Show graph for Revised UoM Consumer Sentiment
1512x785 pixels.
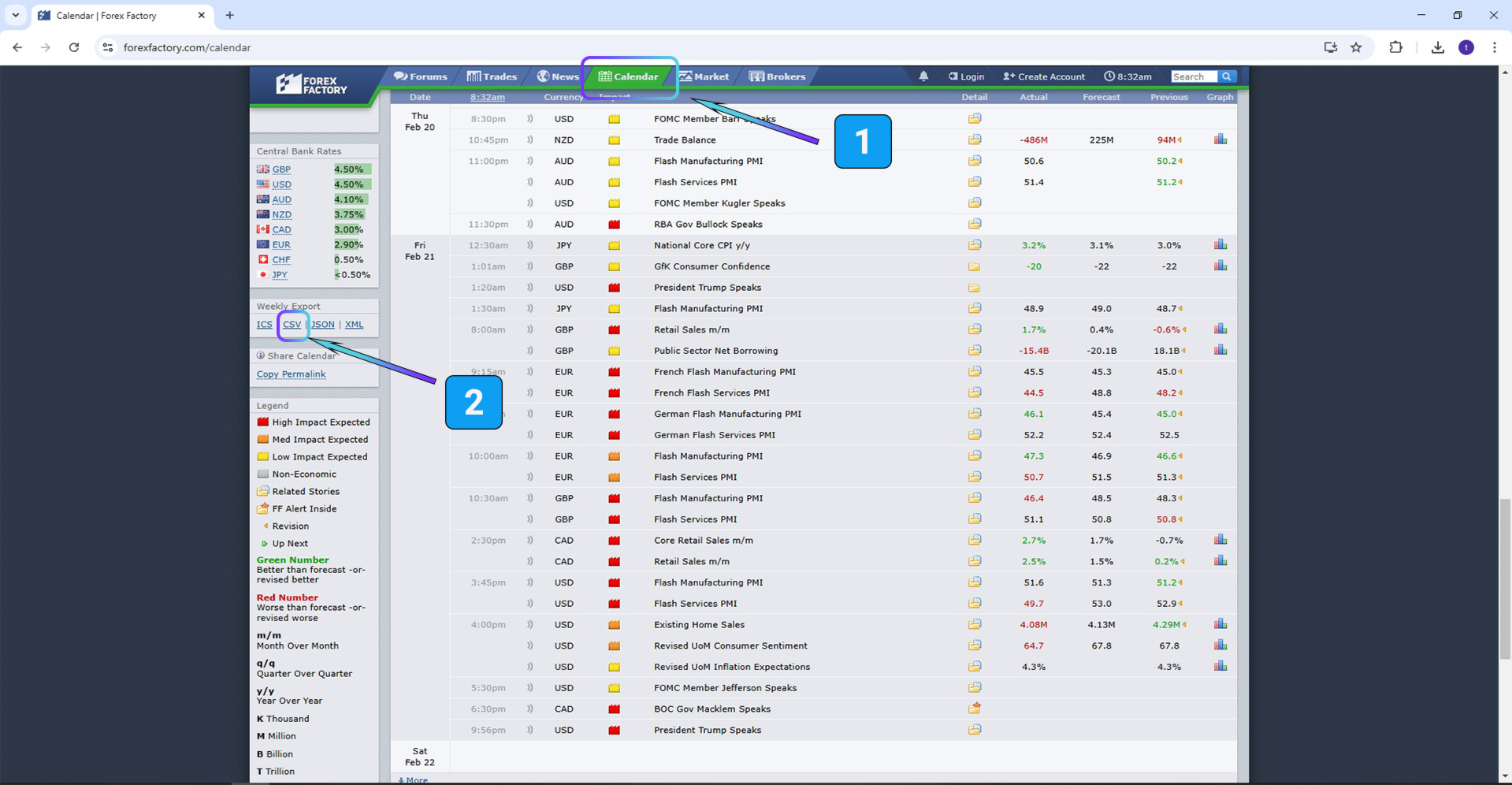[x=1220, y=645]
